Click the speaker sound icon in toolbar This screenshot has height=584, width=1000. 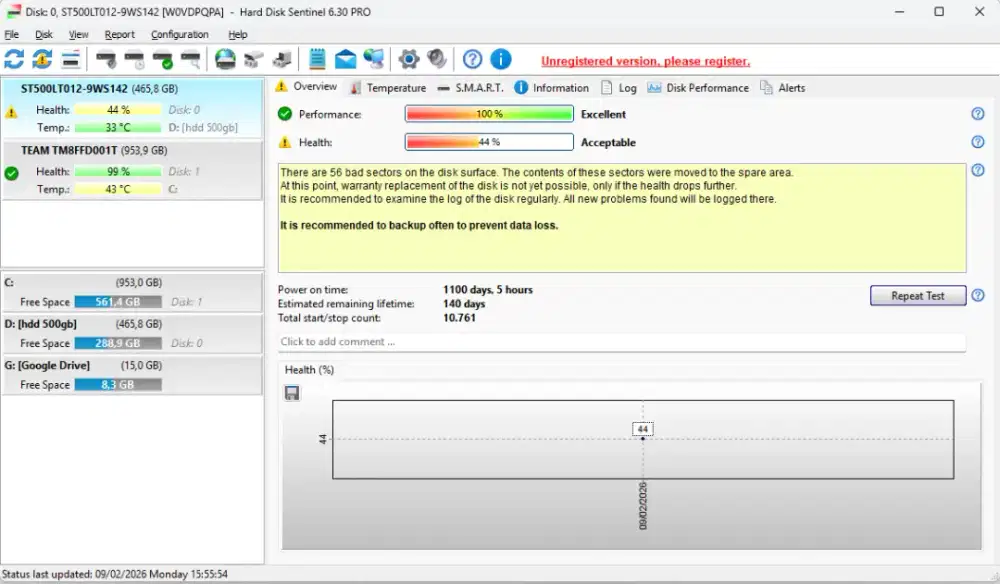tap(437, 60)
